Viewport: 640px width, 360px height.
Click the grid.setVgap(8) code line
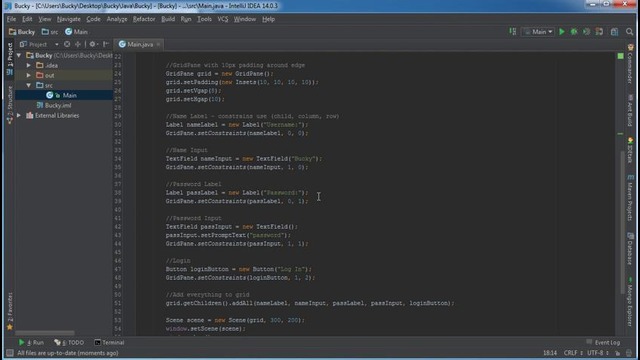(x=193, y=91)
